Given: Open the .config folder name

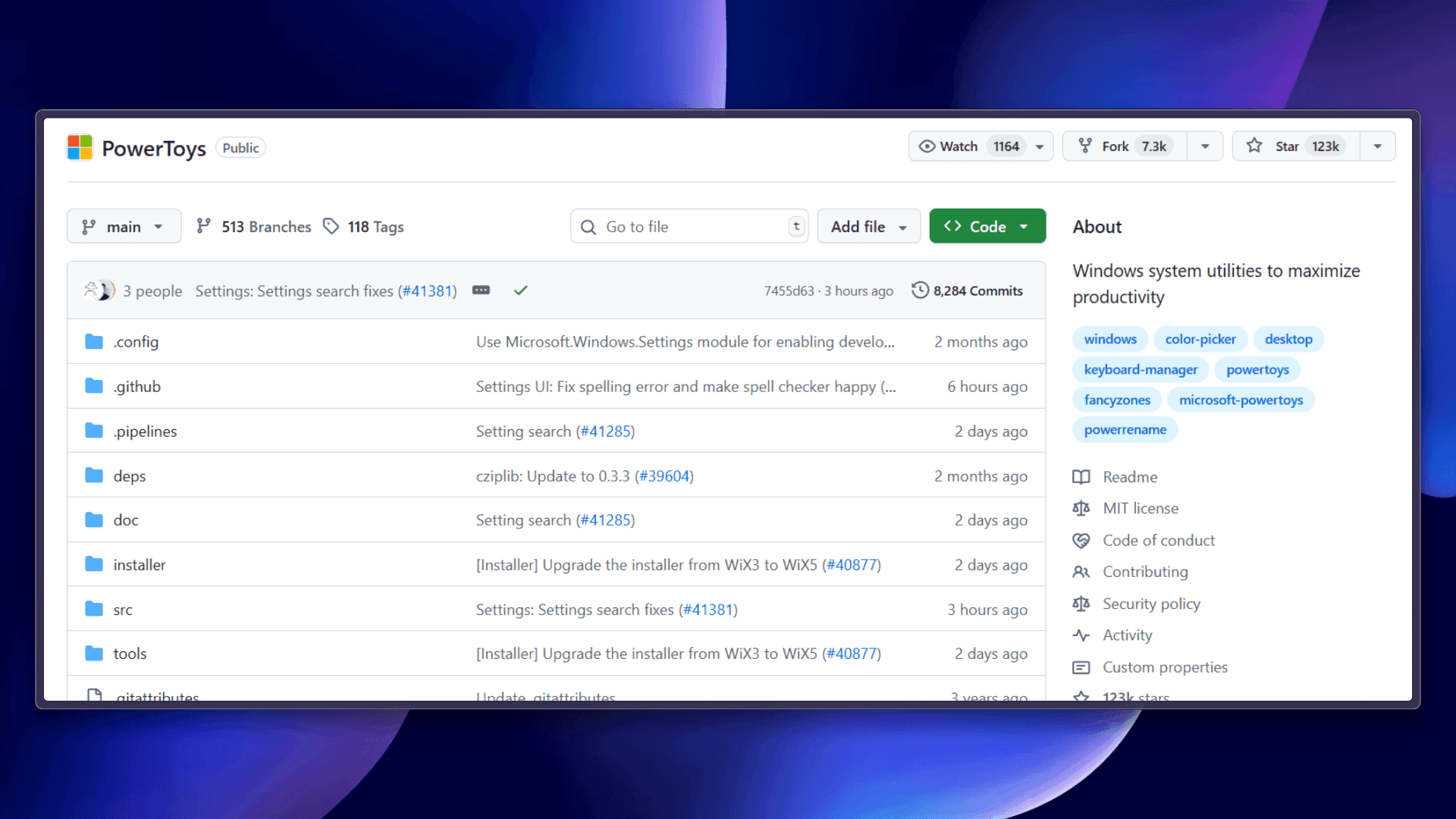Looking at the screenshot, I should [136, 342].
